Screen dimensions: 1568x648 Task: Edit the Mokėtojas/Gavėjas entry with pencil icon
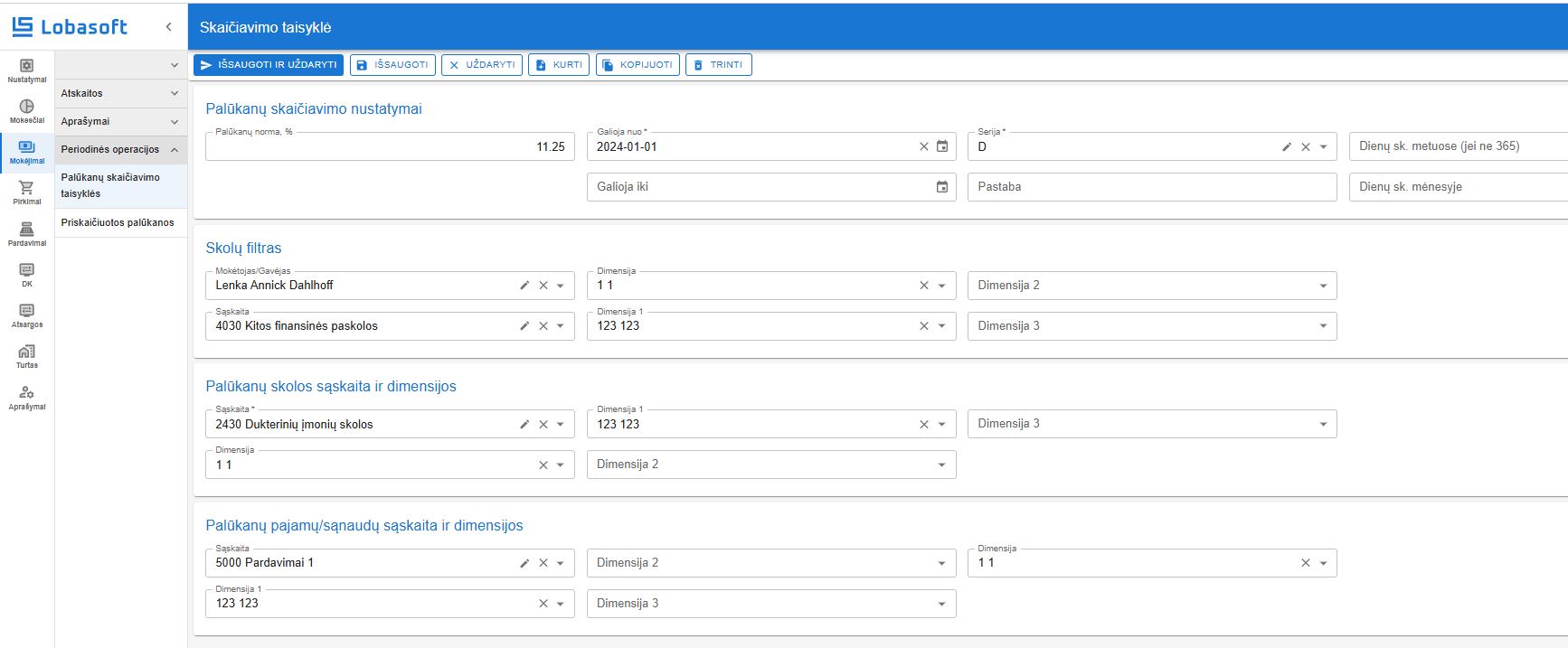[x=524, y=286]
